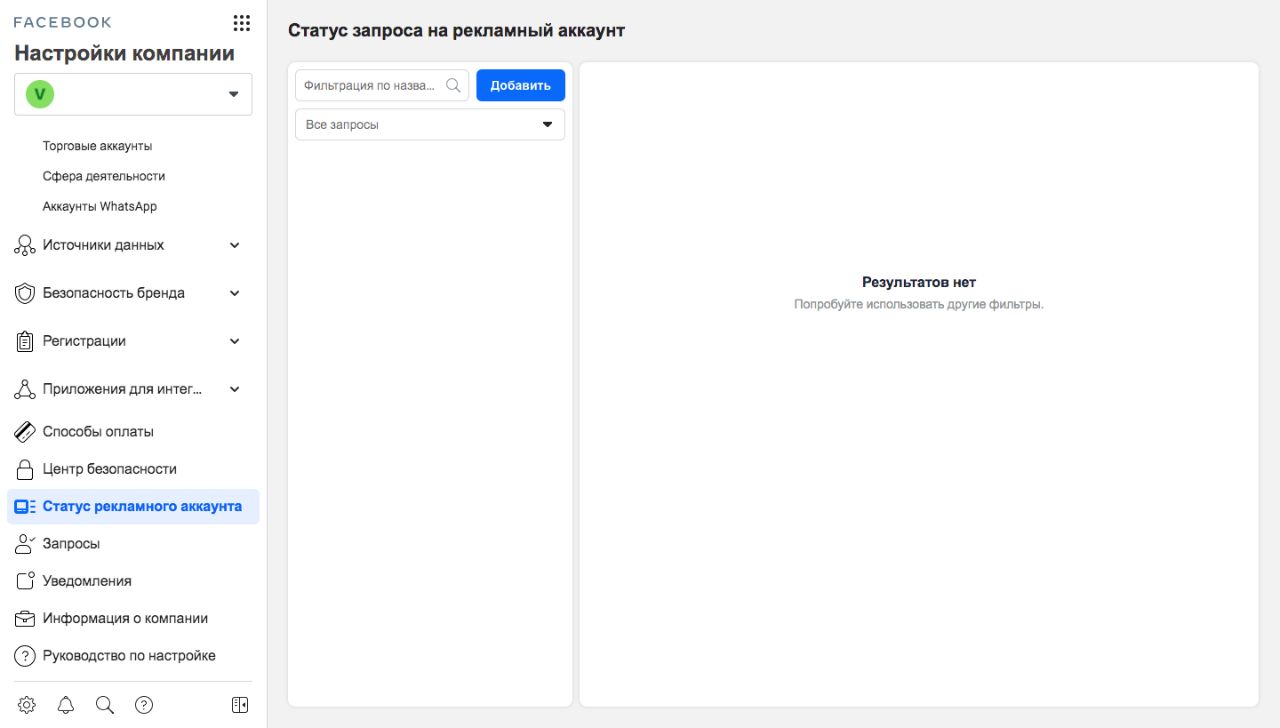1280x728 pixels.
Task: Open Сфера деятельности section
Action: (104, 176)
